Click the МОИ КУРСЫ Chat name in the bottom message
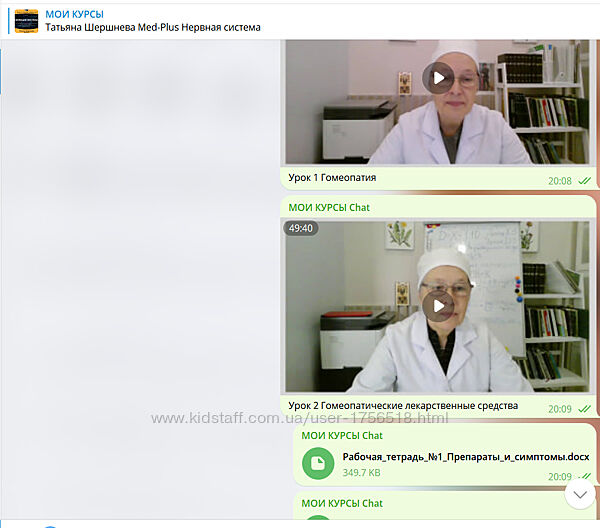This screenshot has height=528, width=600. click(x=342, y=503)
